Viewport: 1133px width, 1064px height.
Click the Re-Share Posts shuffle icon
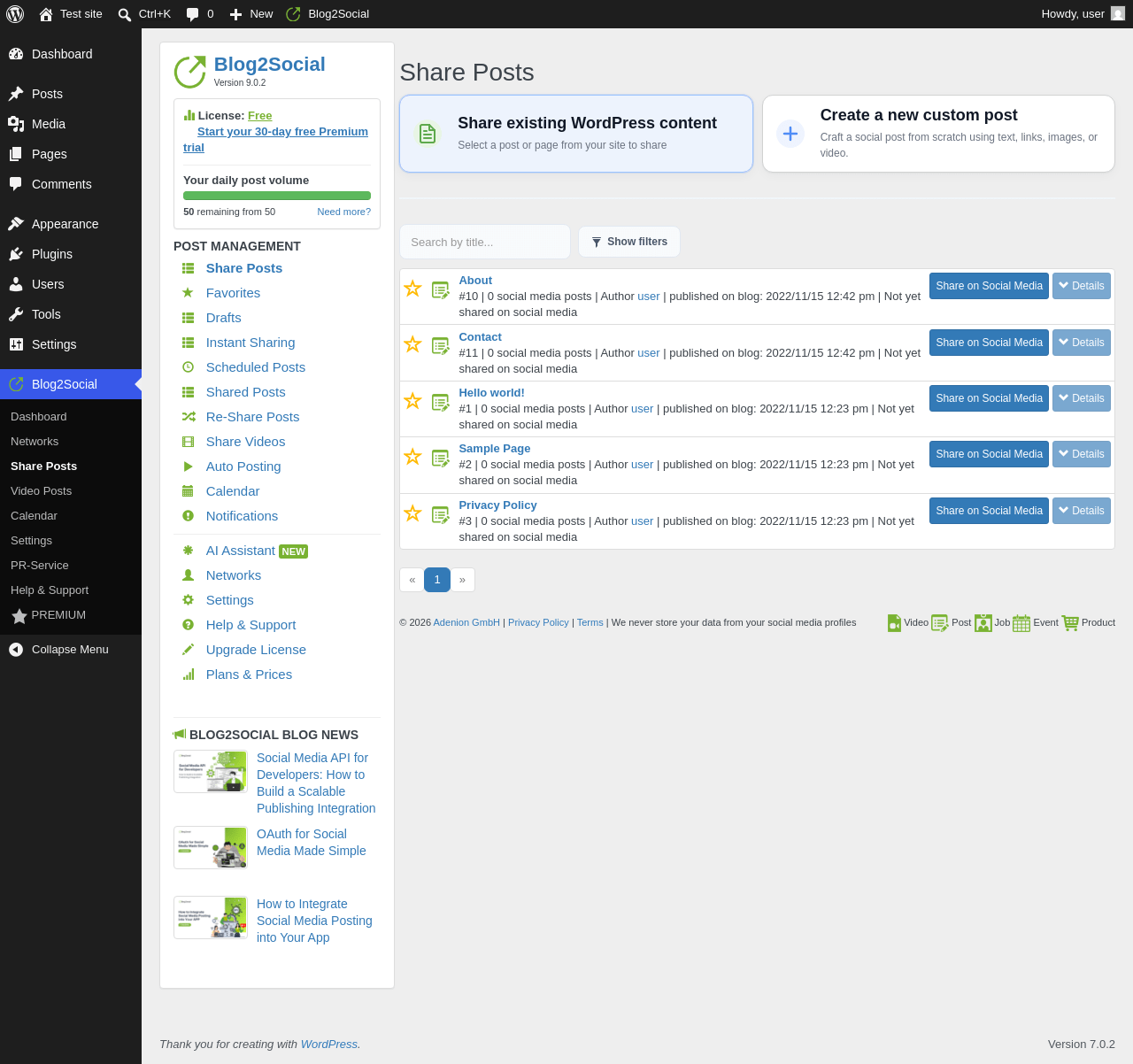(189, 417)
